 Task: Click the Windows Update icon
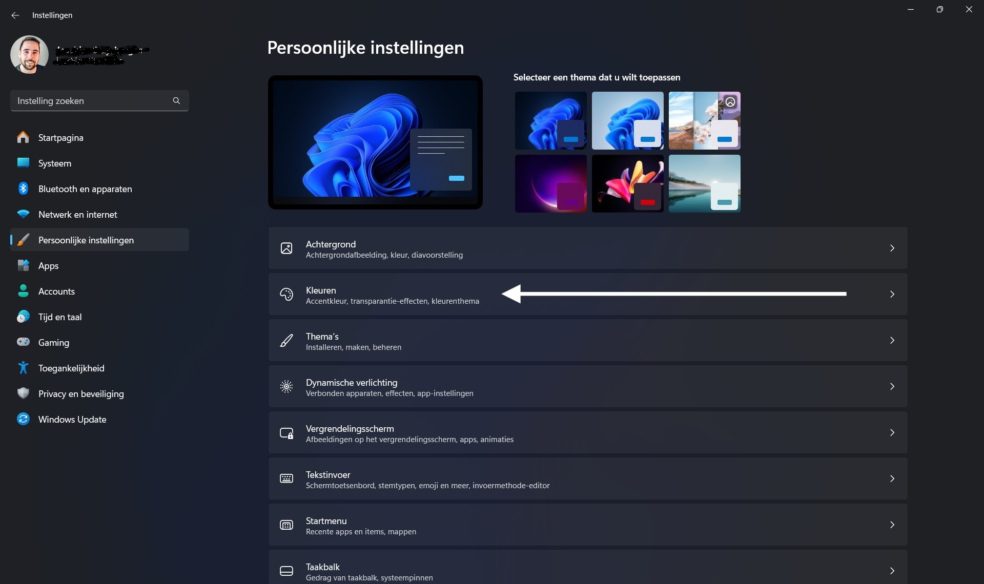23,419
